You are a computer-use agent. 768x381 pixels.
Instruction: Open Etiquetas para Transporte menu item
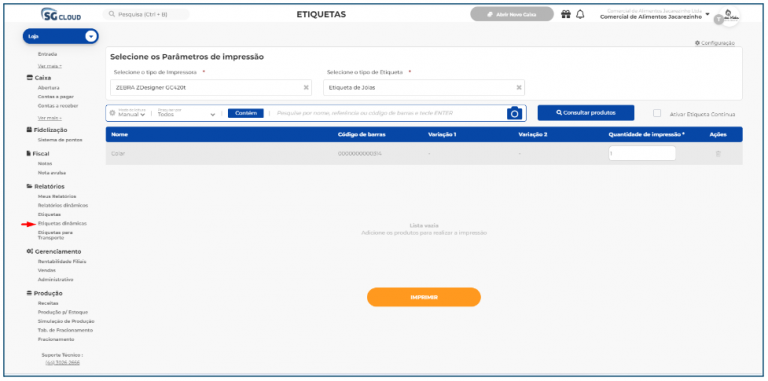point(55,235)
